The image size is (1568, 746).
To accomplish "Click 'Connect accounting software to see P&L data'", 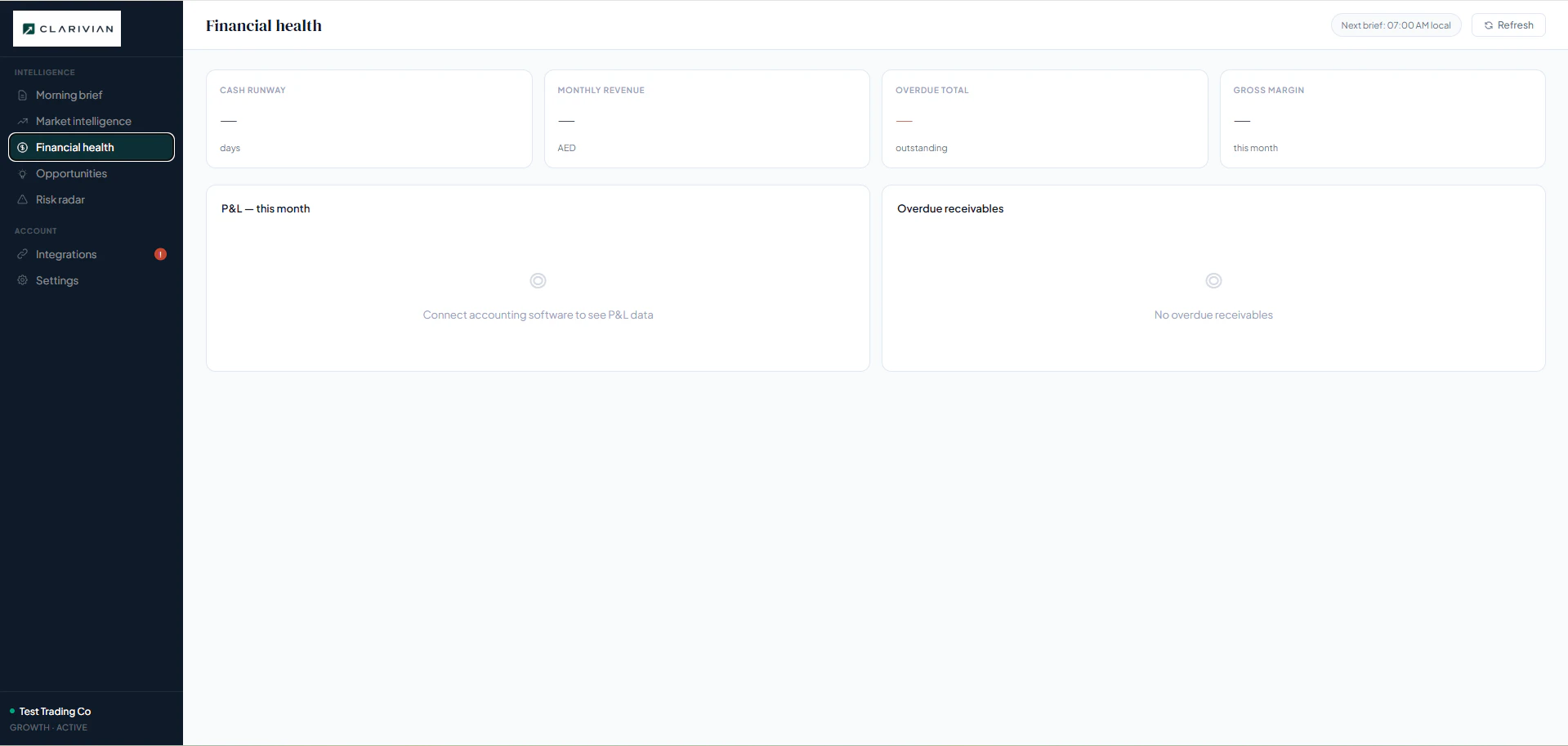I will click(538, 315).
